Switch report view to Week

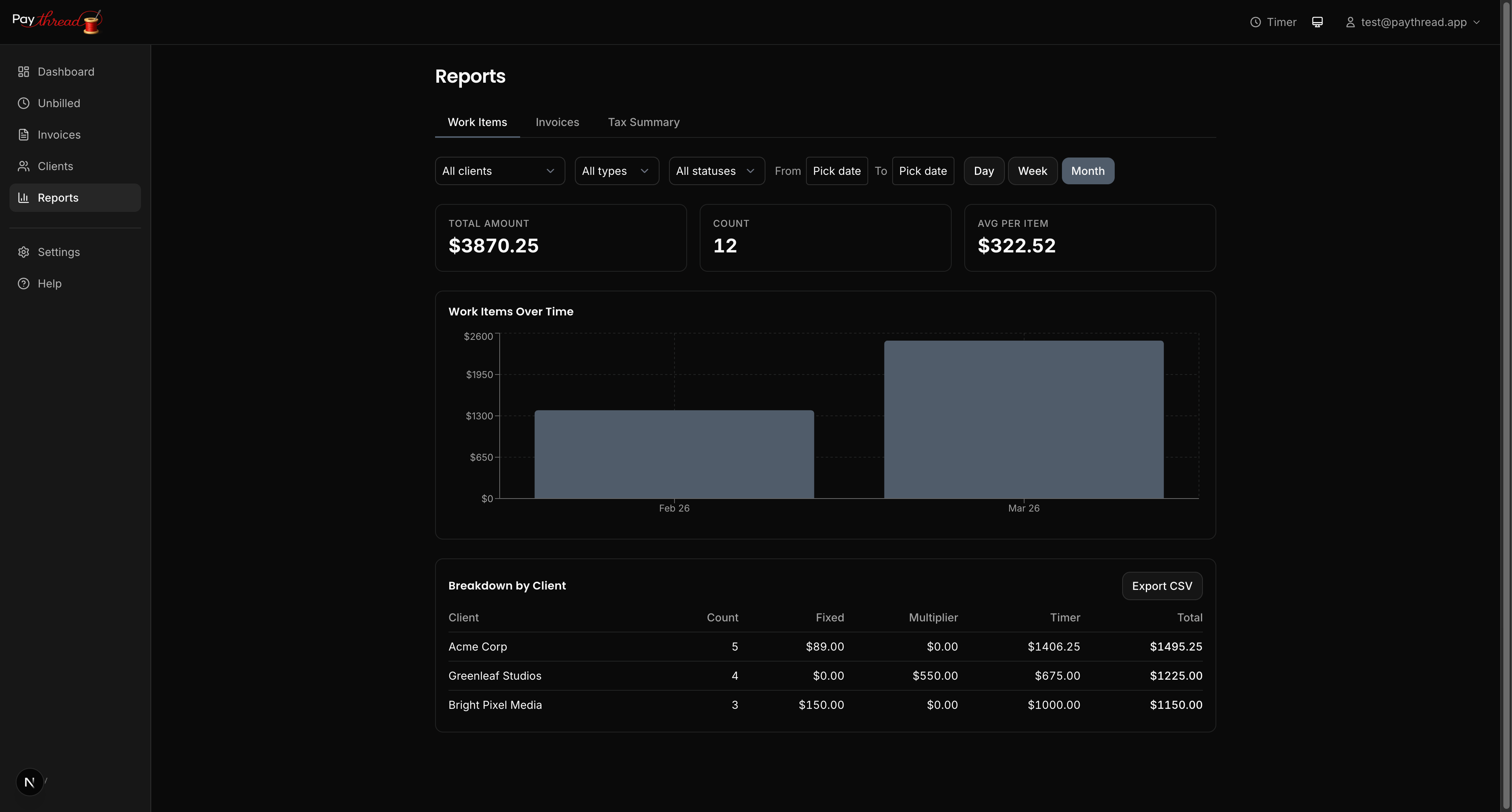[x=1032, y=171]
